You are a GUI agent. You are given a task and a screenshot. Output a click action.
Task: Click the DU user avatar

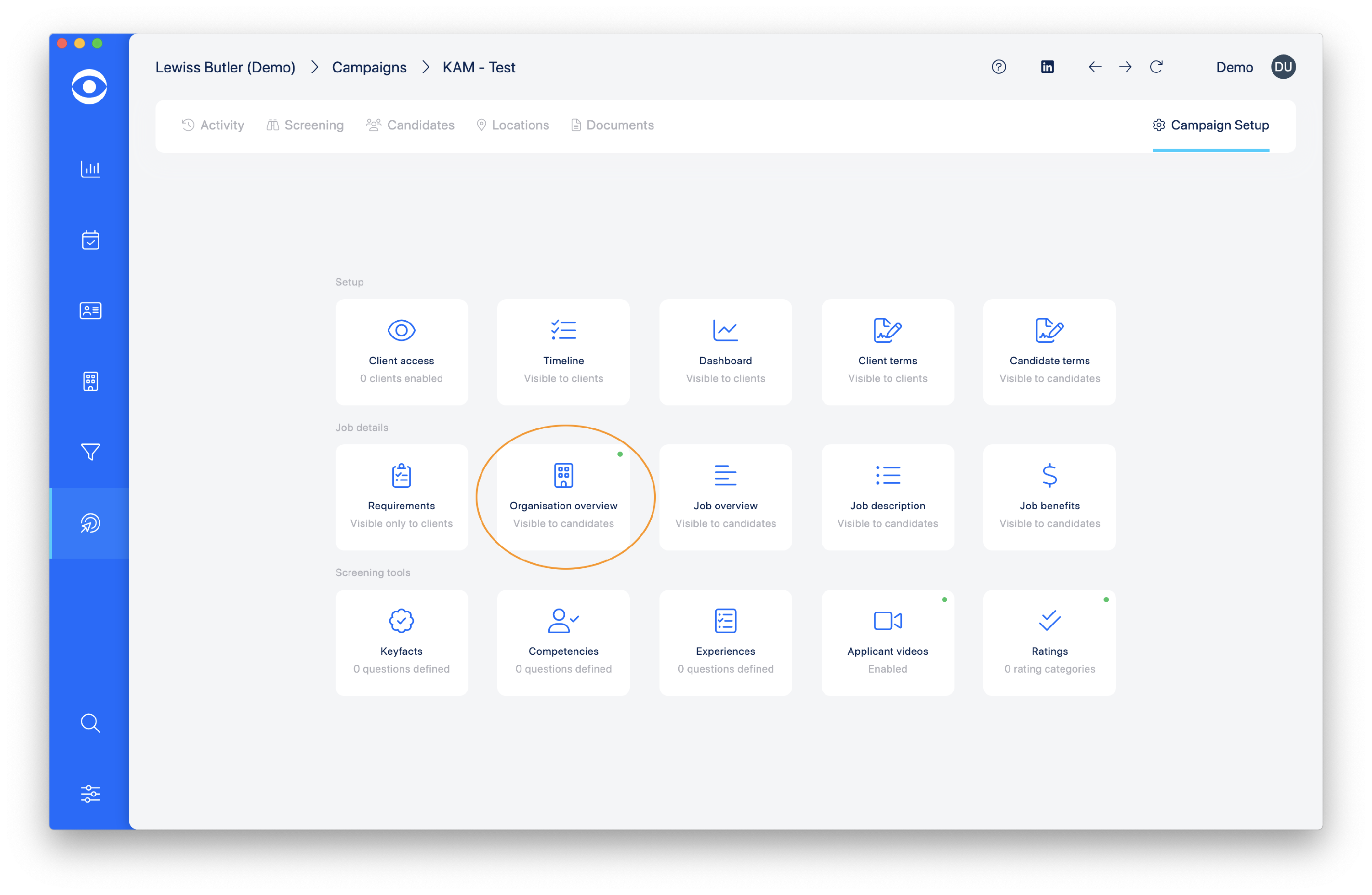point(1283,67)
